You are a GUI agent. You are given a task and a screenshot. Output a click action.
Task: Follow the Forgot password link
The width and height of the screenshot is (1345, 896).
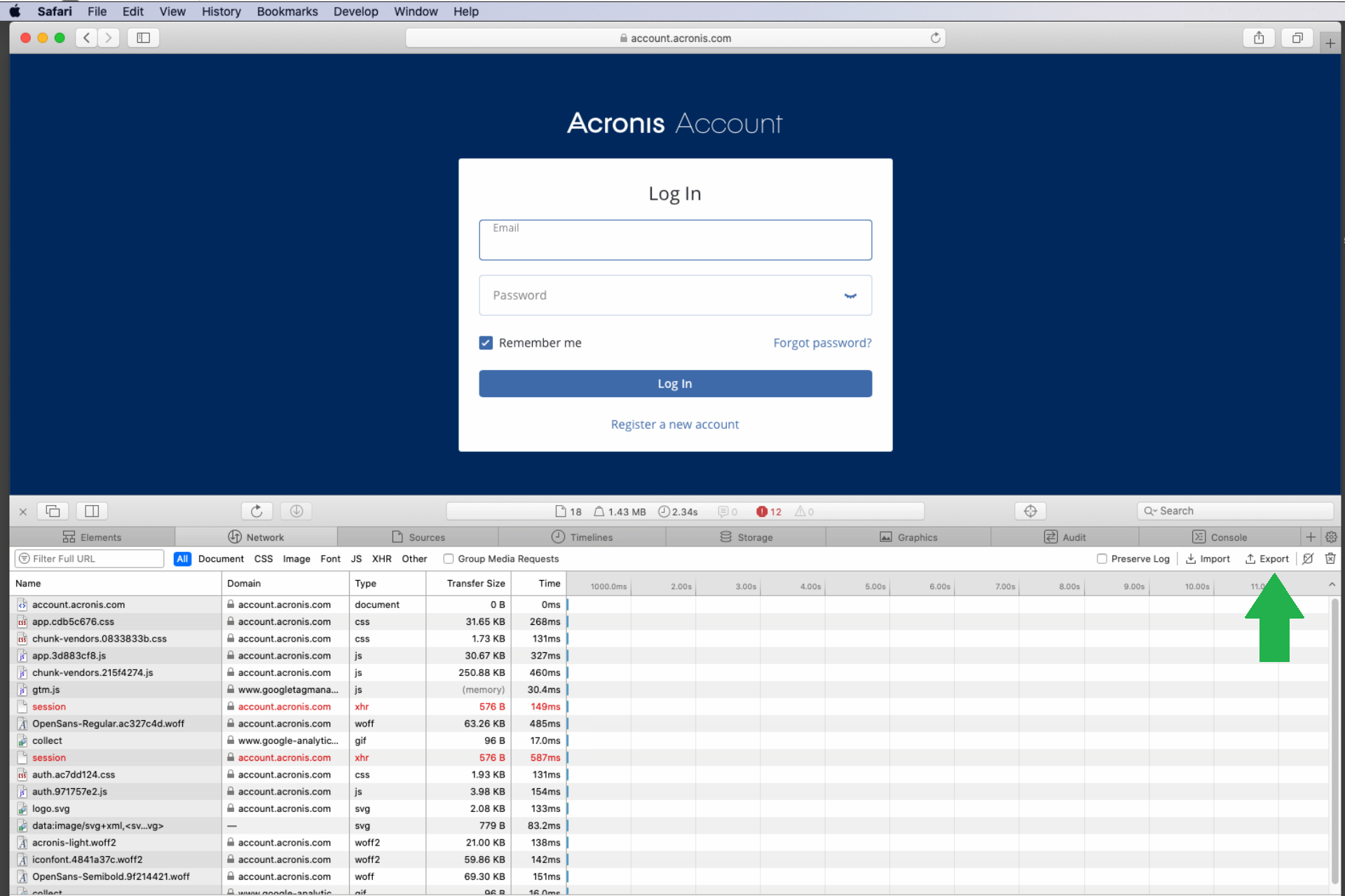coord(822,343)
